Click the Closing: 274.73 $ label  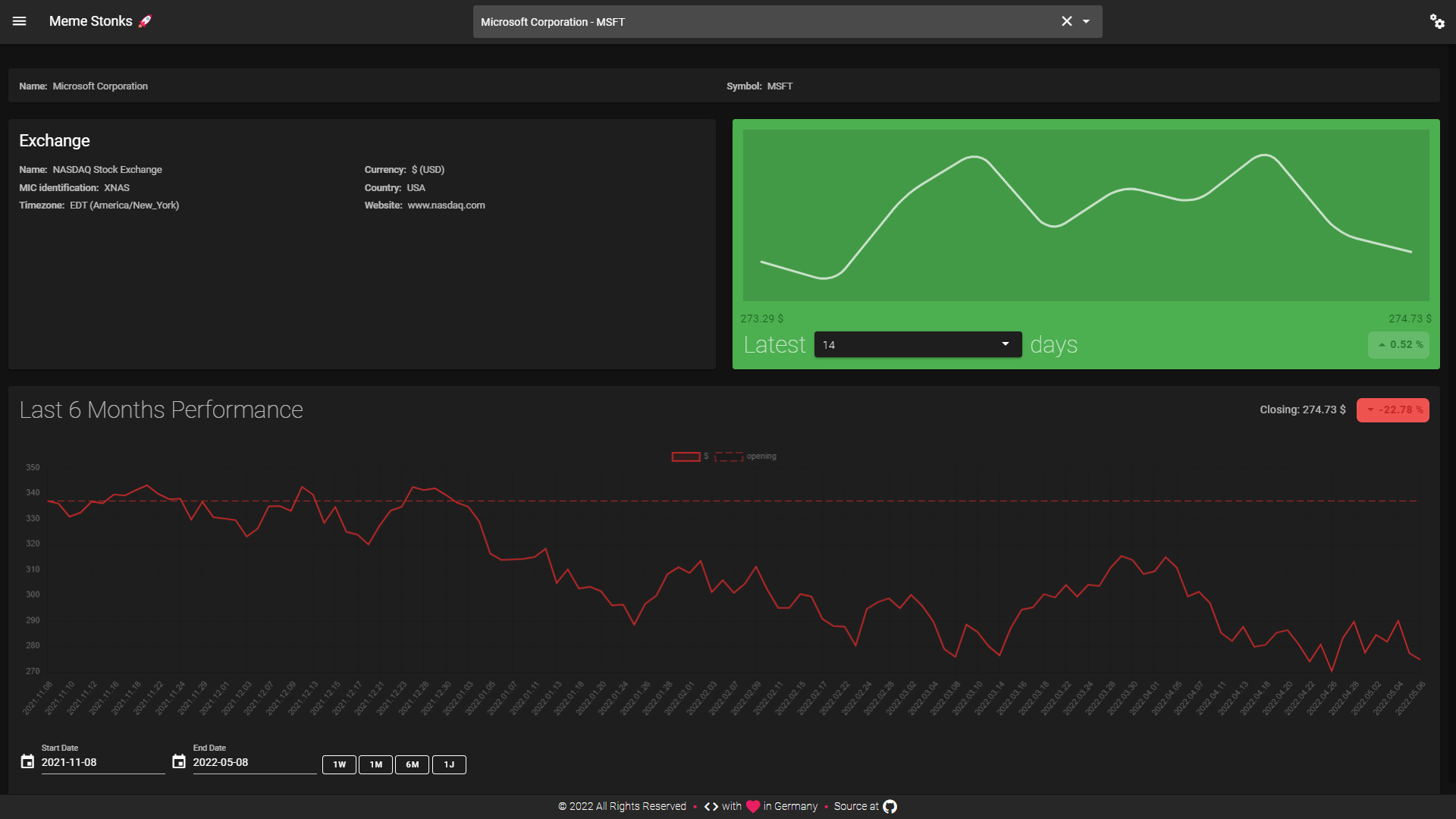(1303, 410)
